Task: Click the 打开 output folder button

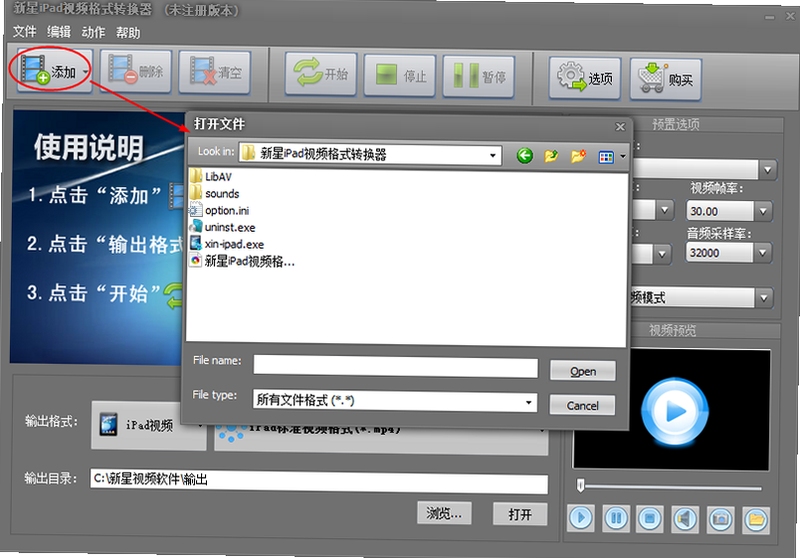Action: pos(520,514)
